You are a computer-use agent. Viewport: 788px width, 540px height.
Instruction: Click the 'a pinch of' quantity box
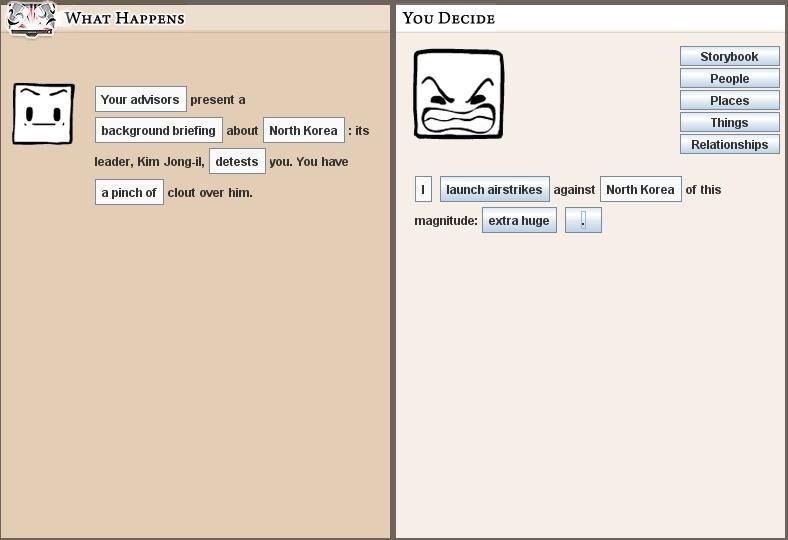[129, 193]
